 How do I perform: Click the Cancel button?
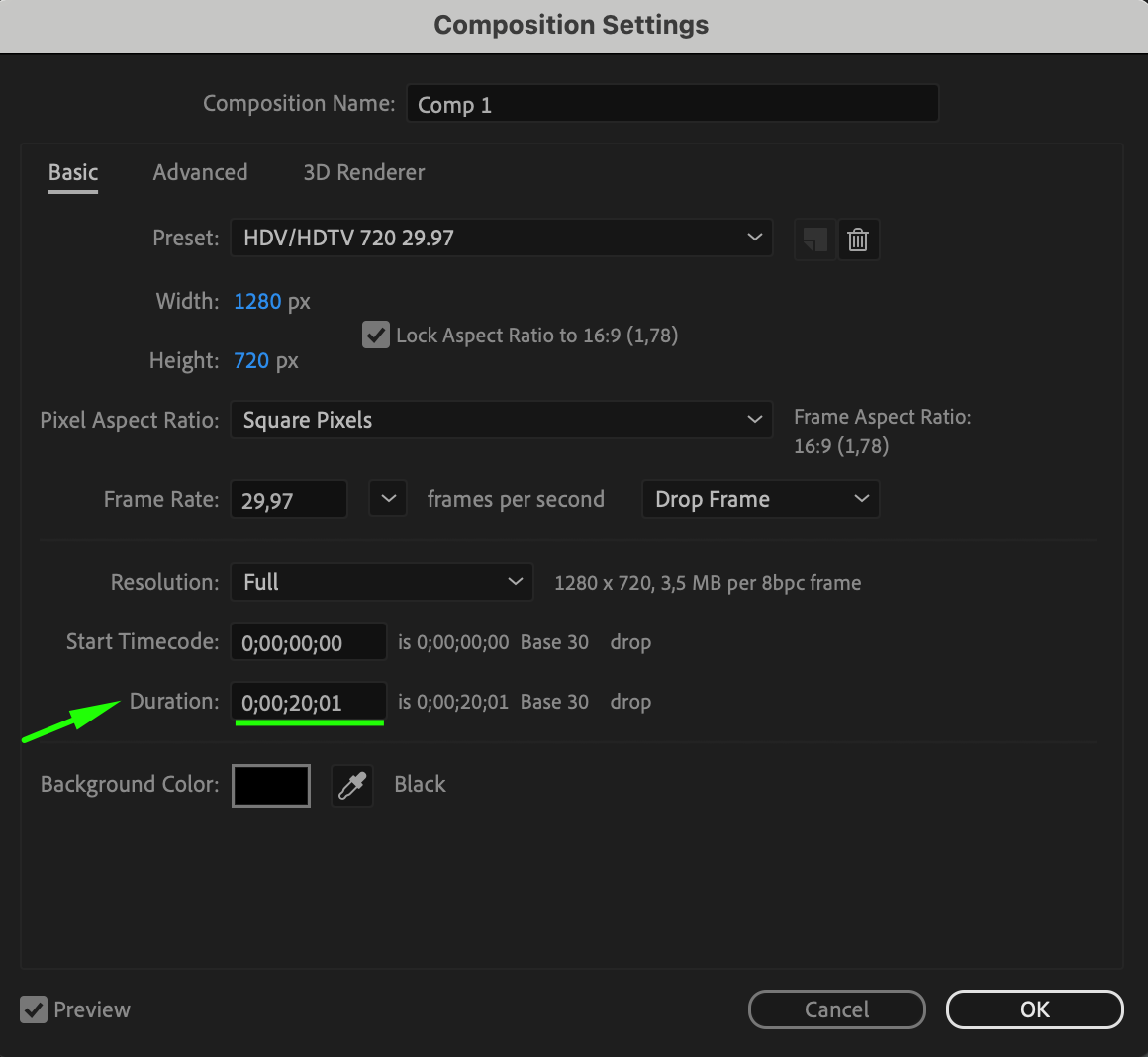[836, 1009]
